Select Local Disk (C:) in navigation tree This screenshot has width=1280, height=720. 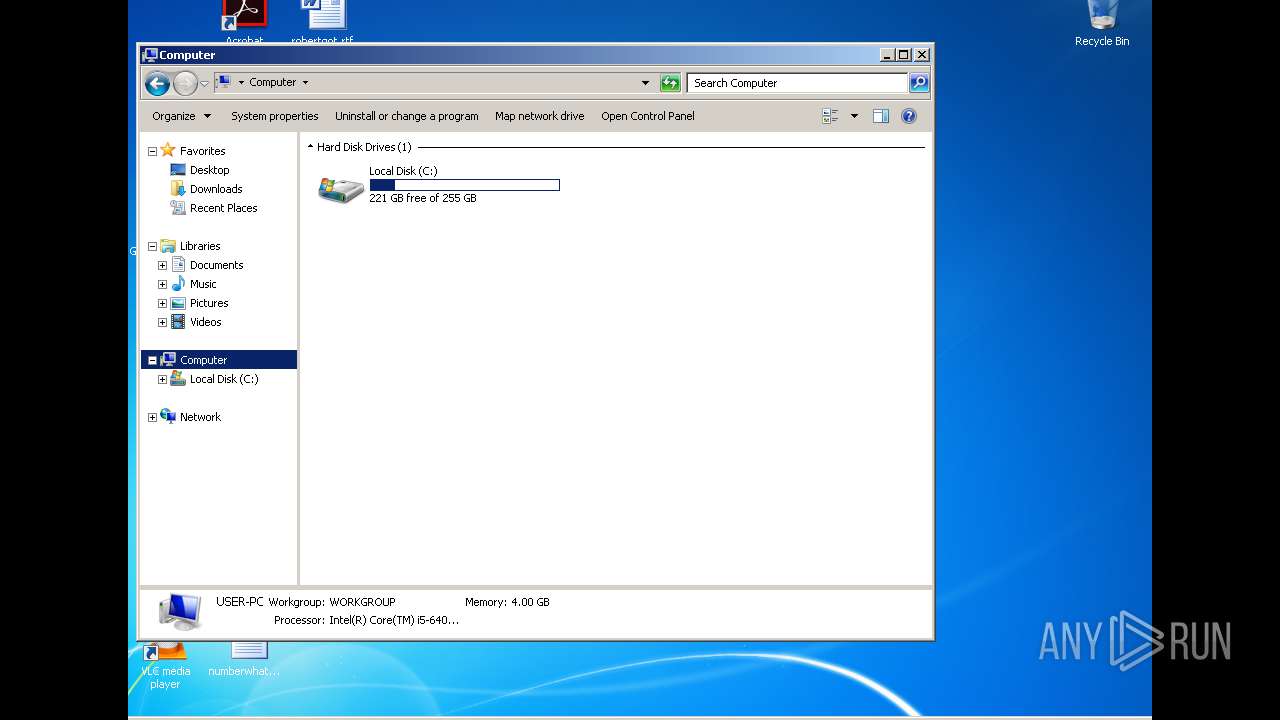[x=224, y=379]
